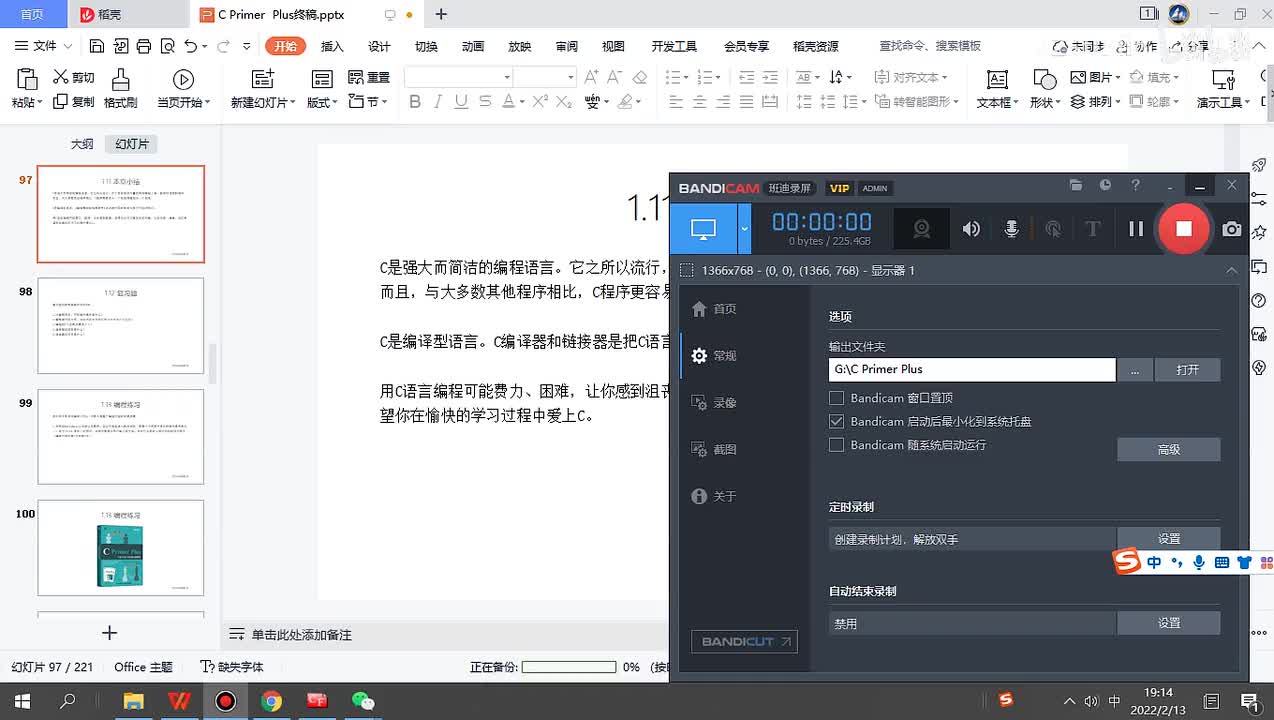Toggle Underline formatting
Screen dimensions: 1274x720
[461, 101]
